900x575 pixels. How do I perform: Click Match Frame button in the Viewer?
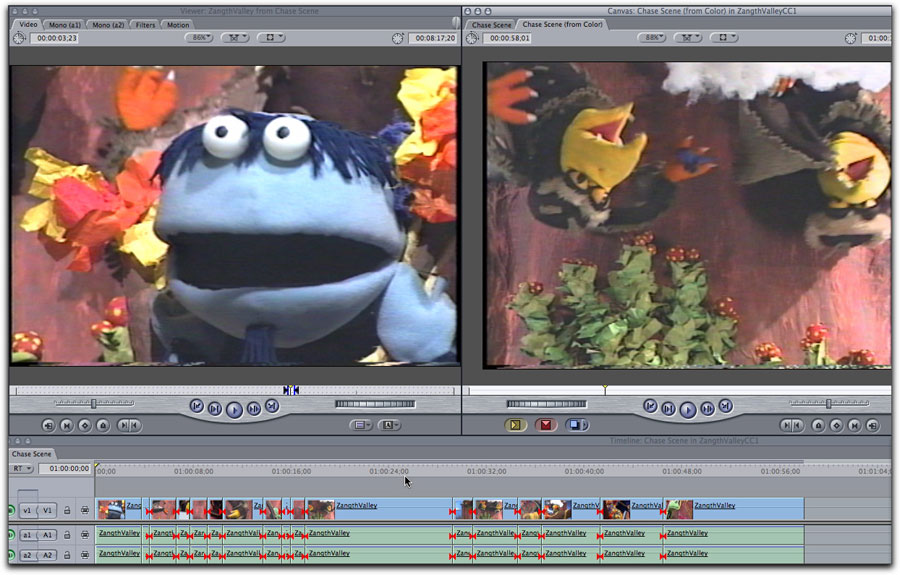47,425
